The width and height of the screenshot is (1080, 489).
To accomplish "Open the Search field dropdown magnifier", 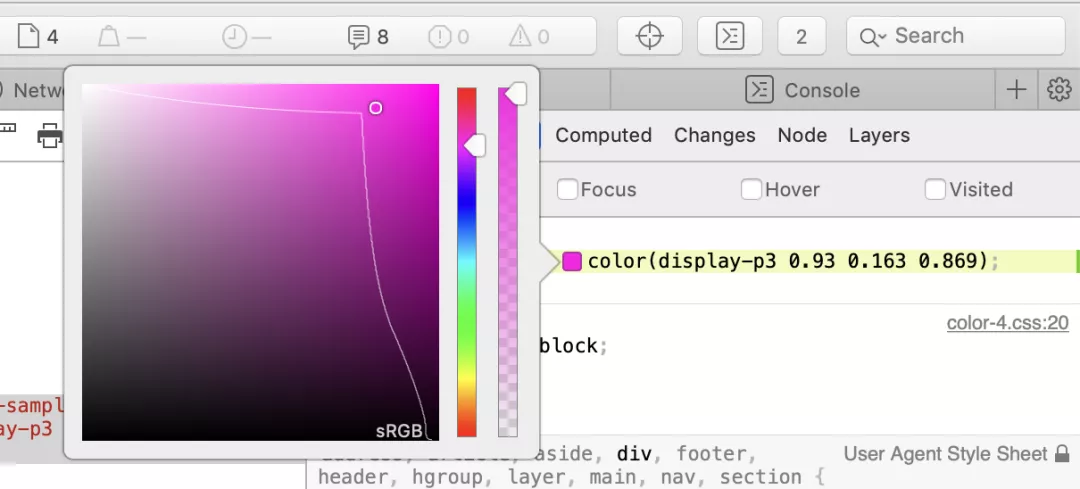I will (872, 37).
